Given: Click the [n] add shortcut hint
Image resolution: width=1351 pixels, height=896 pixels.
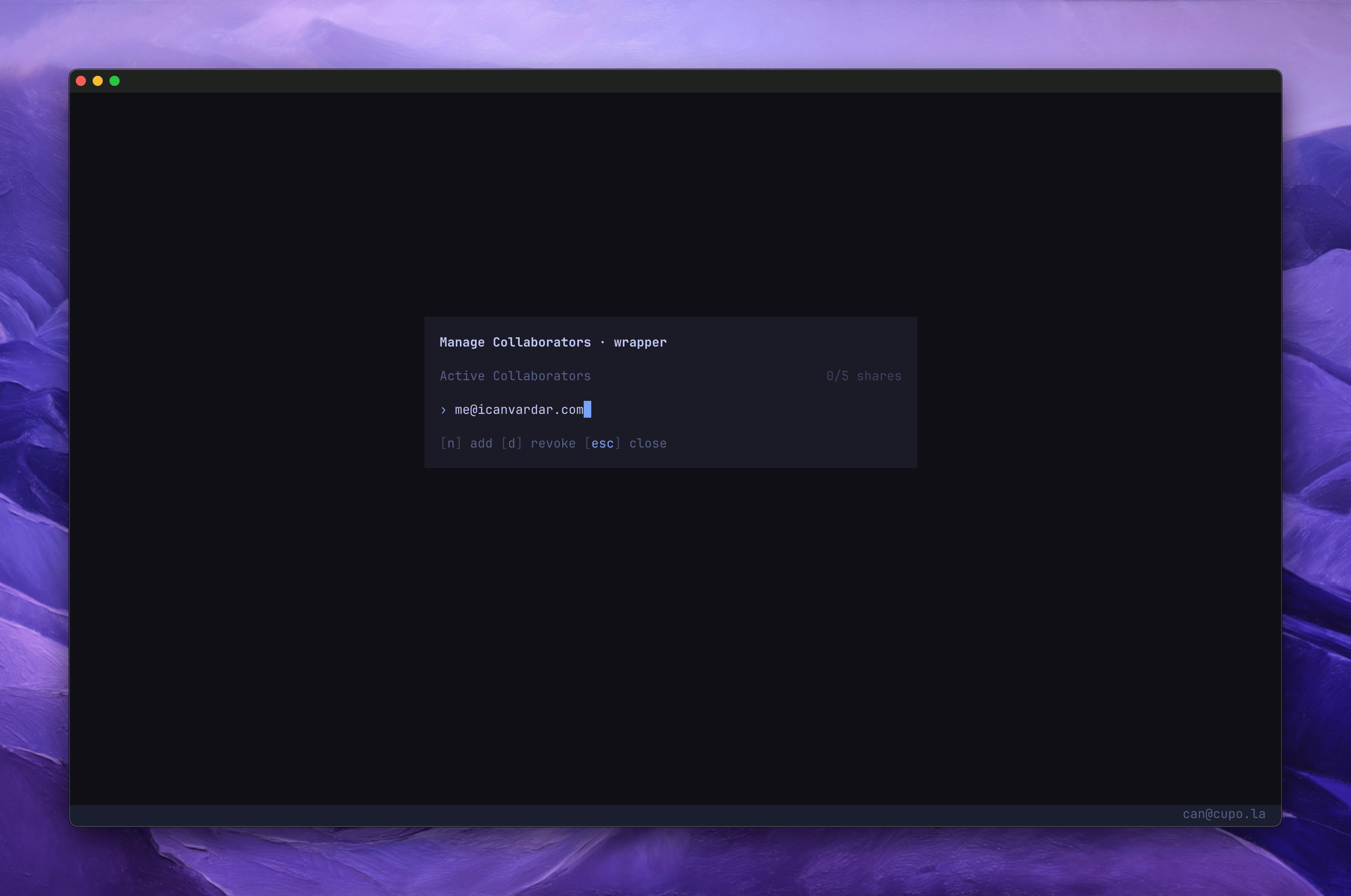Looking at the screenshot, I should click(466, 443).
